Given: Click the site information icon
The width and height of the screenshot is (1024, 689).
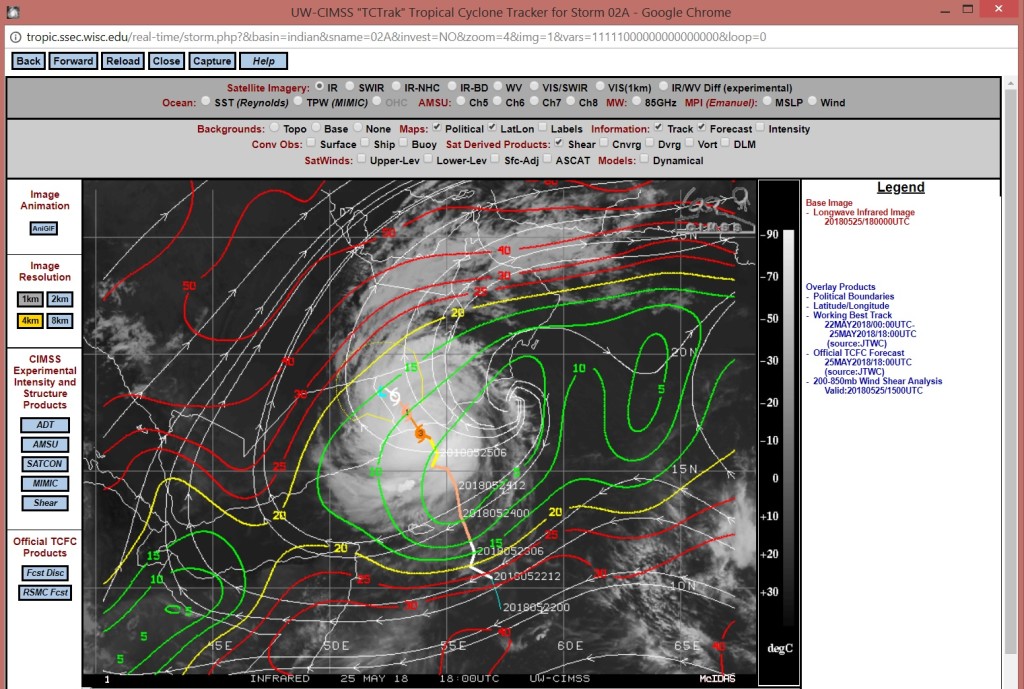Looking at the screenshot, I should point(15,37).
